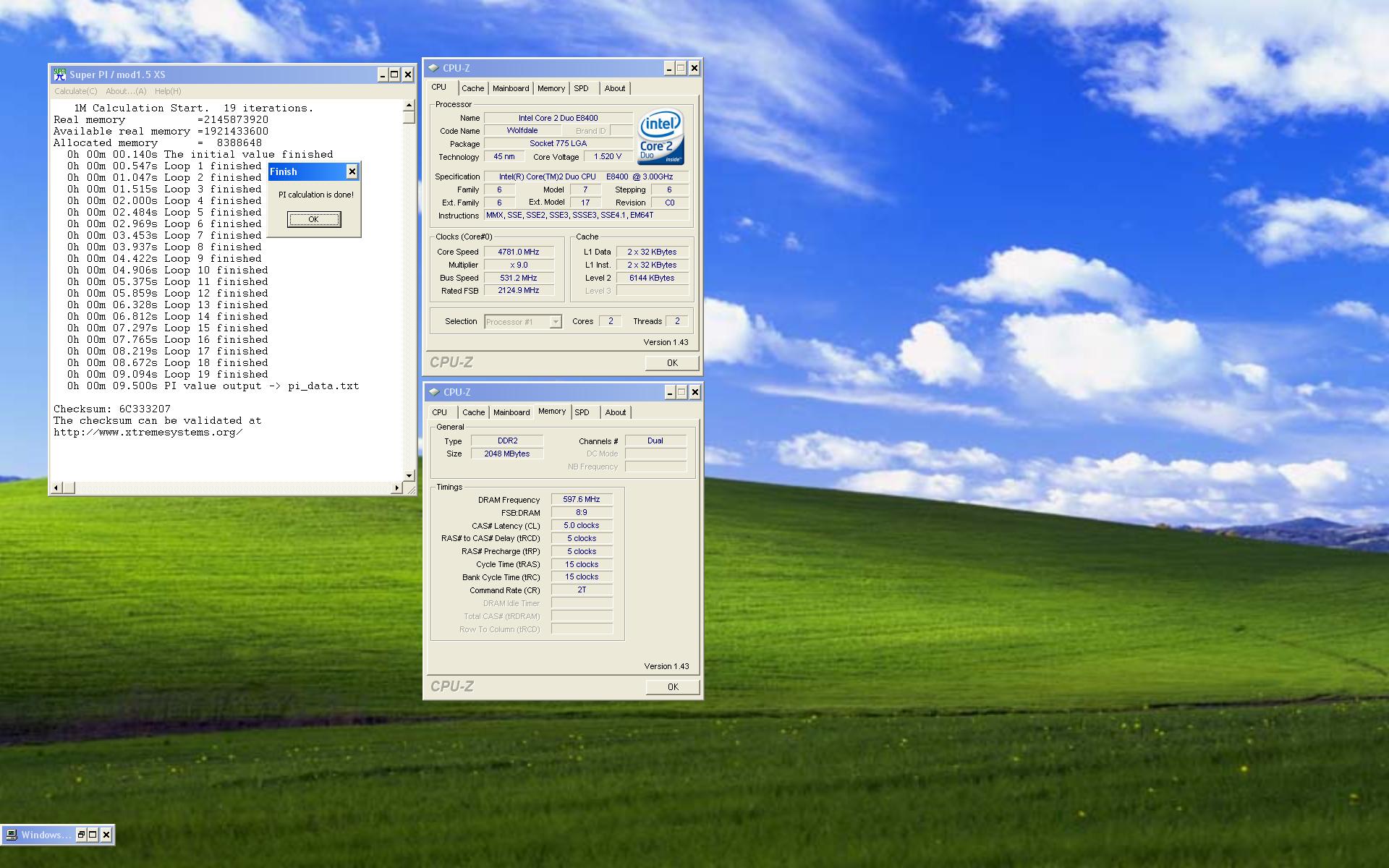Viewport: 1389px width, 868px height.
Task: Open the Memory tab in the top CPU-Z window
Action: coord(551,88)
